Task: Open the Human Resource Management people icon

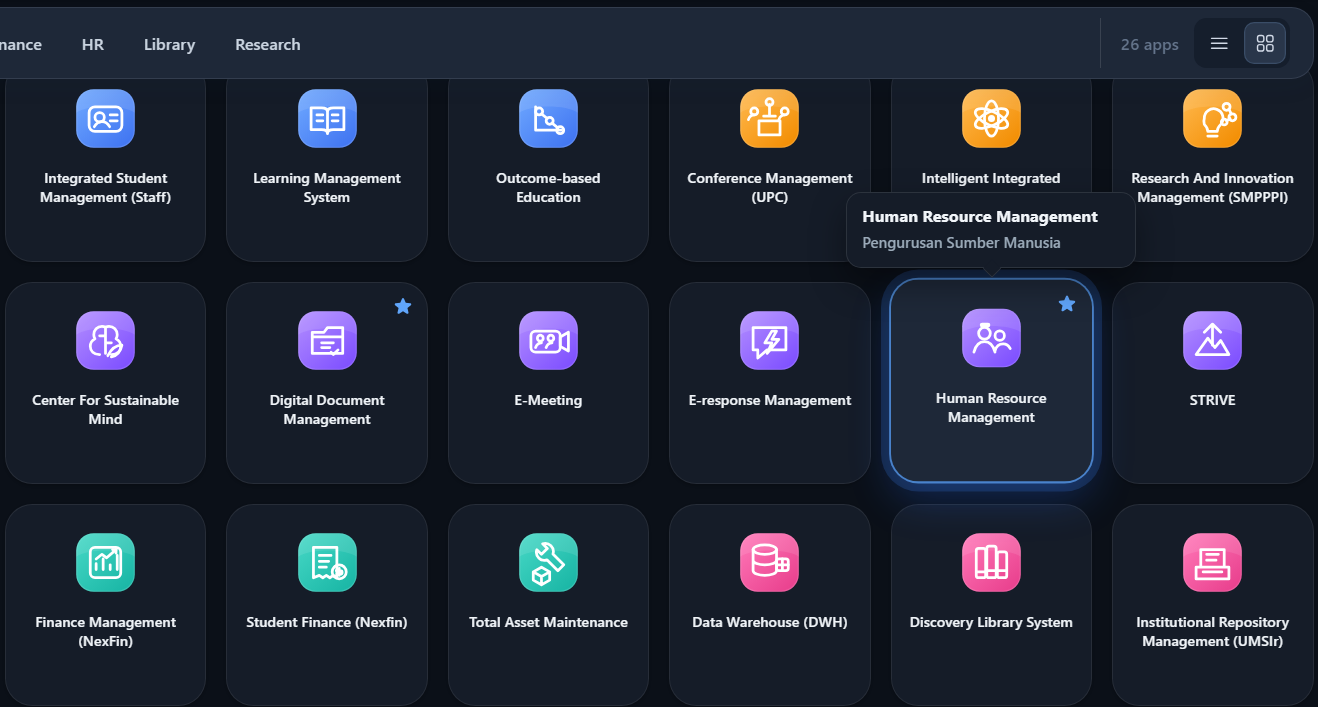Action: [991, 338]
